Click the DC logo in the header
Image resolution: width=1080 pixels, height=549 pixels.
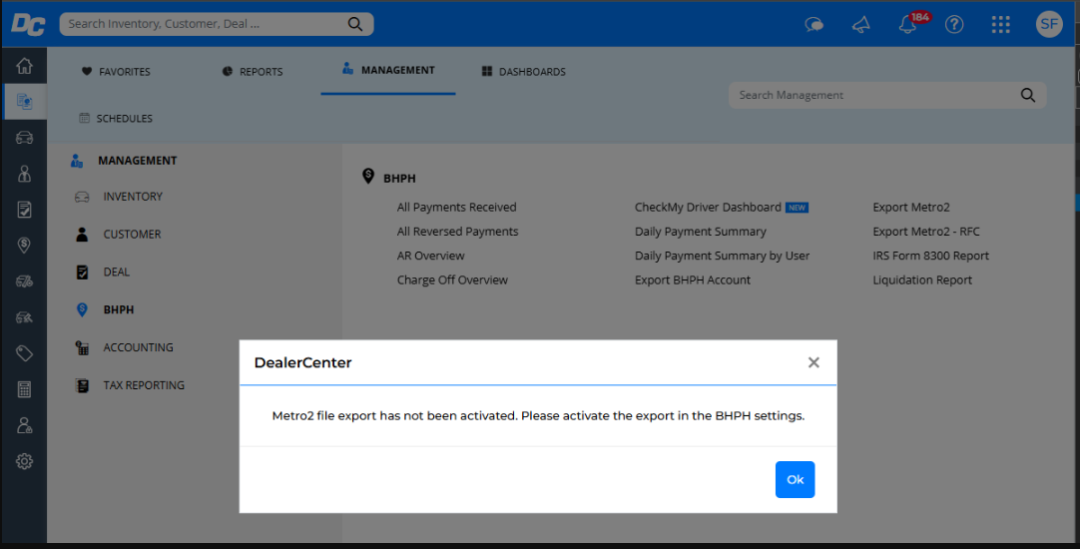(28, 24)
